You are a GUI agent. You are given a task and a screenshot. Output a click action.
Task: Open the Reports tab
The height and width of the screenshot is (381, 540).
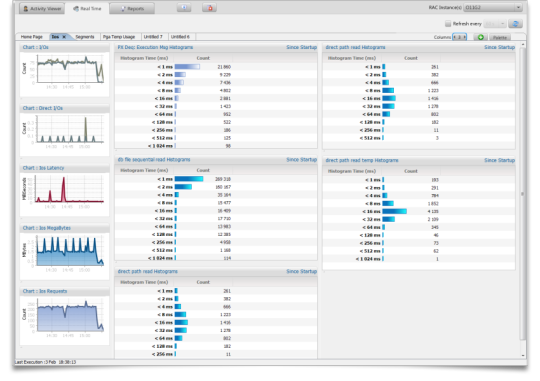coord(132,9)
